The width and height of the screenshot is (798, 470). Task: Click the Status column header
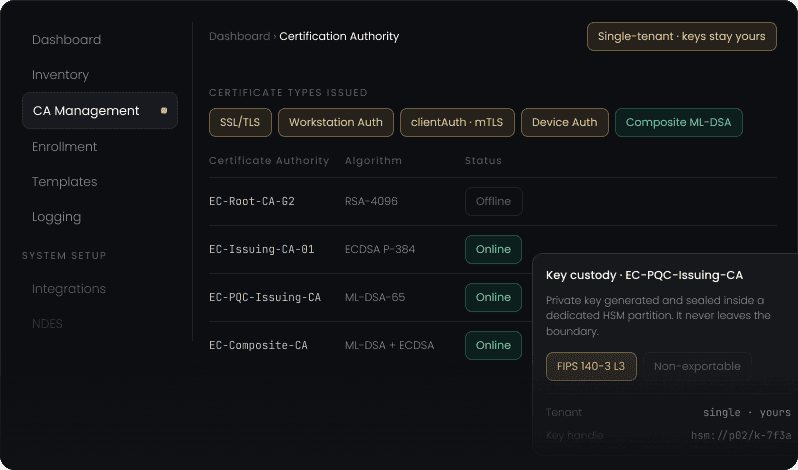pos(483,160)
